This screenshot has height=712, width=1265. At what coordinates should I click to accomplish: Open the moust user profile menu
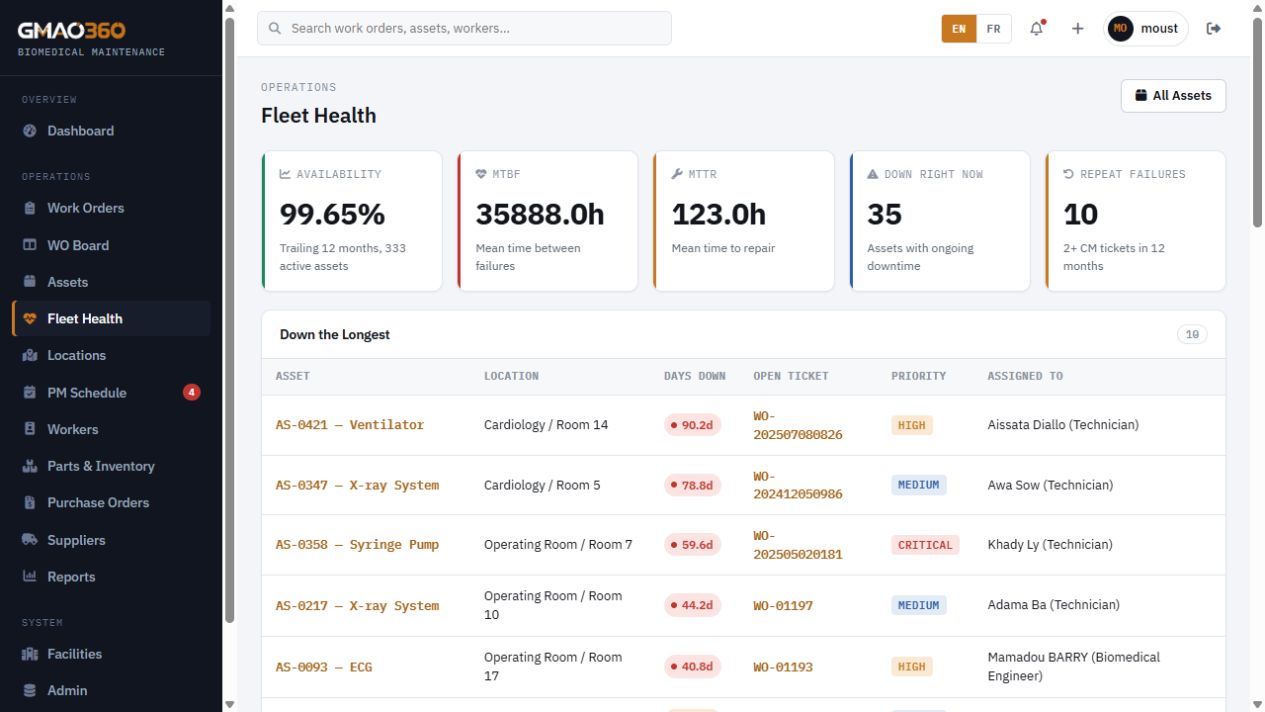(x=1146, y=28)
